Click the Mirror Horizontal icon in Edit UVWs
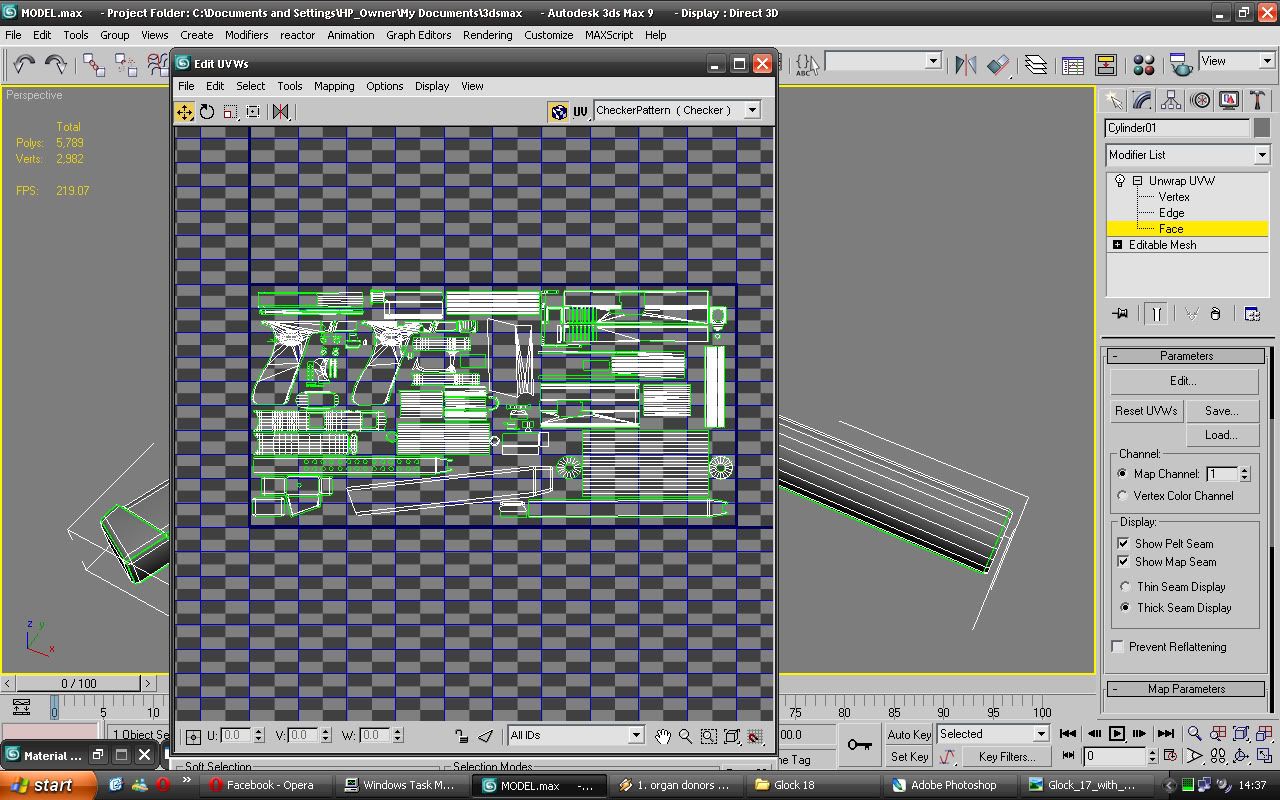 (281, 112)
